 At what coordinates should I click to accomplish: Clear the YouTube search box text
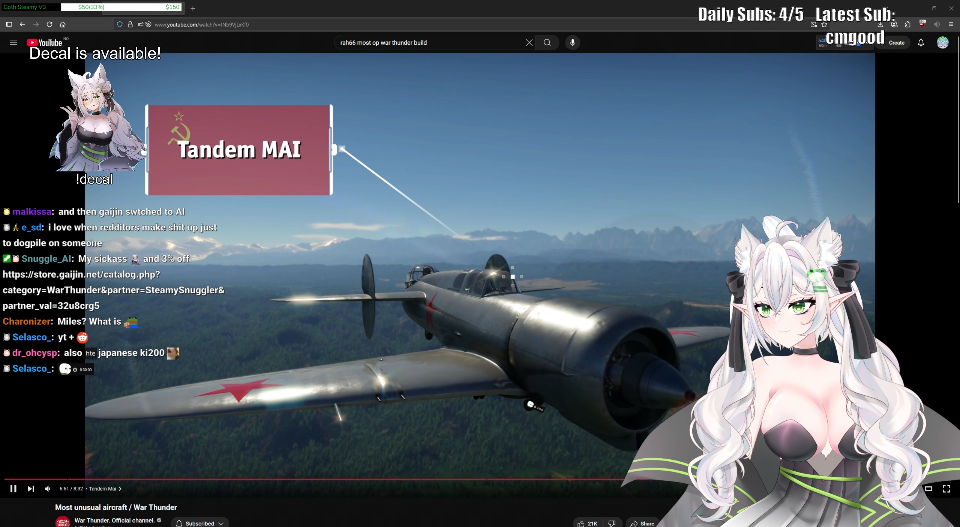click(529, 42)
